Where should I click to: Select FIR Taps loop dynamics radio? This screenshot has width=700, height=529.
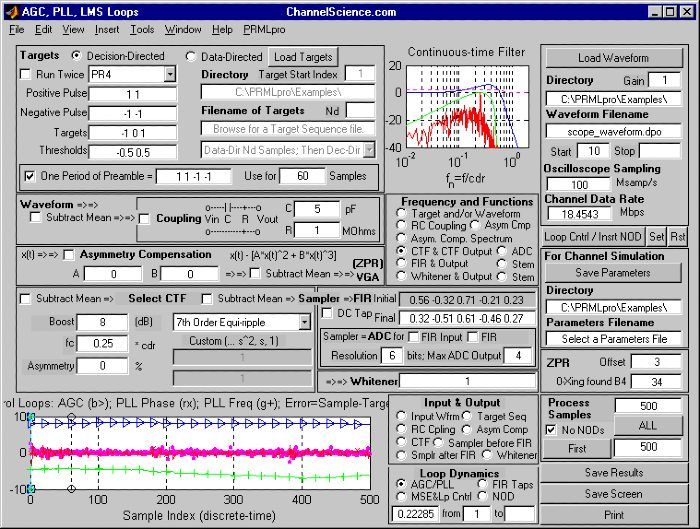(x=483, y=484)
